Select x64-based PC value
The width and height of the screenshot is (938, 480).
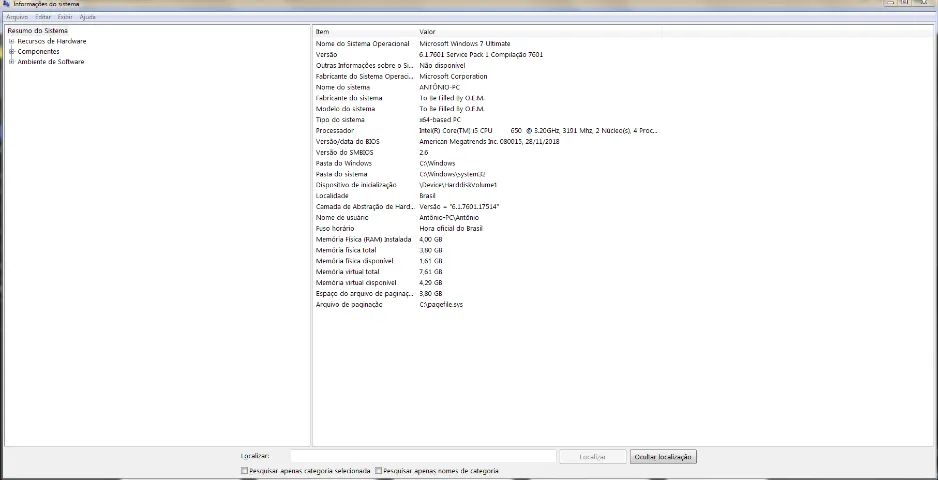click(x=440, y=120)
